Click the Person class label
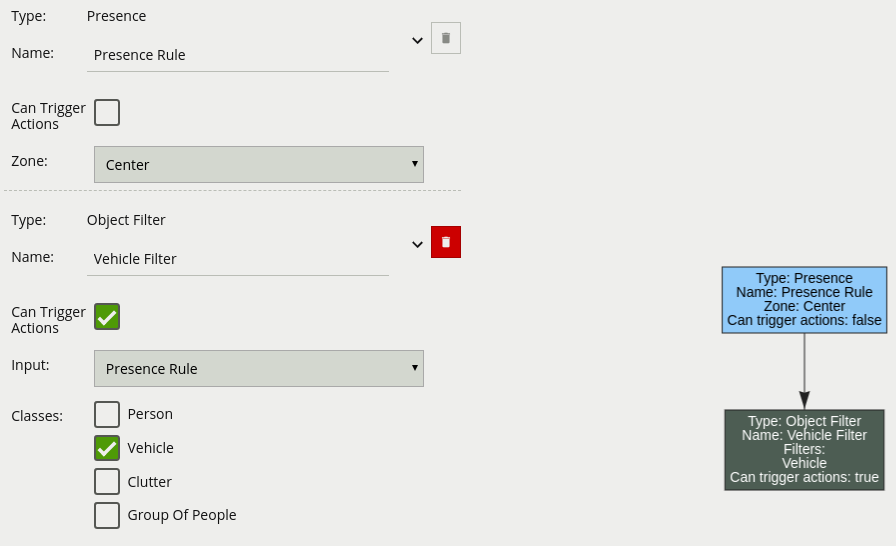 coord(150,414)
